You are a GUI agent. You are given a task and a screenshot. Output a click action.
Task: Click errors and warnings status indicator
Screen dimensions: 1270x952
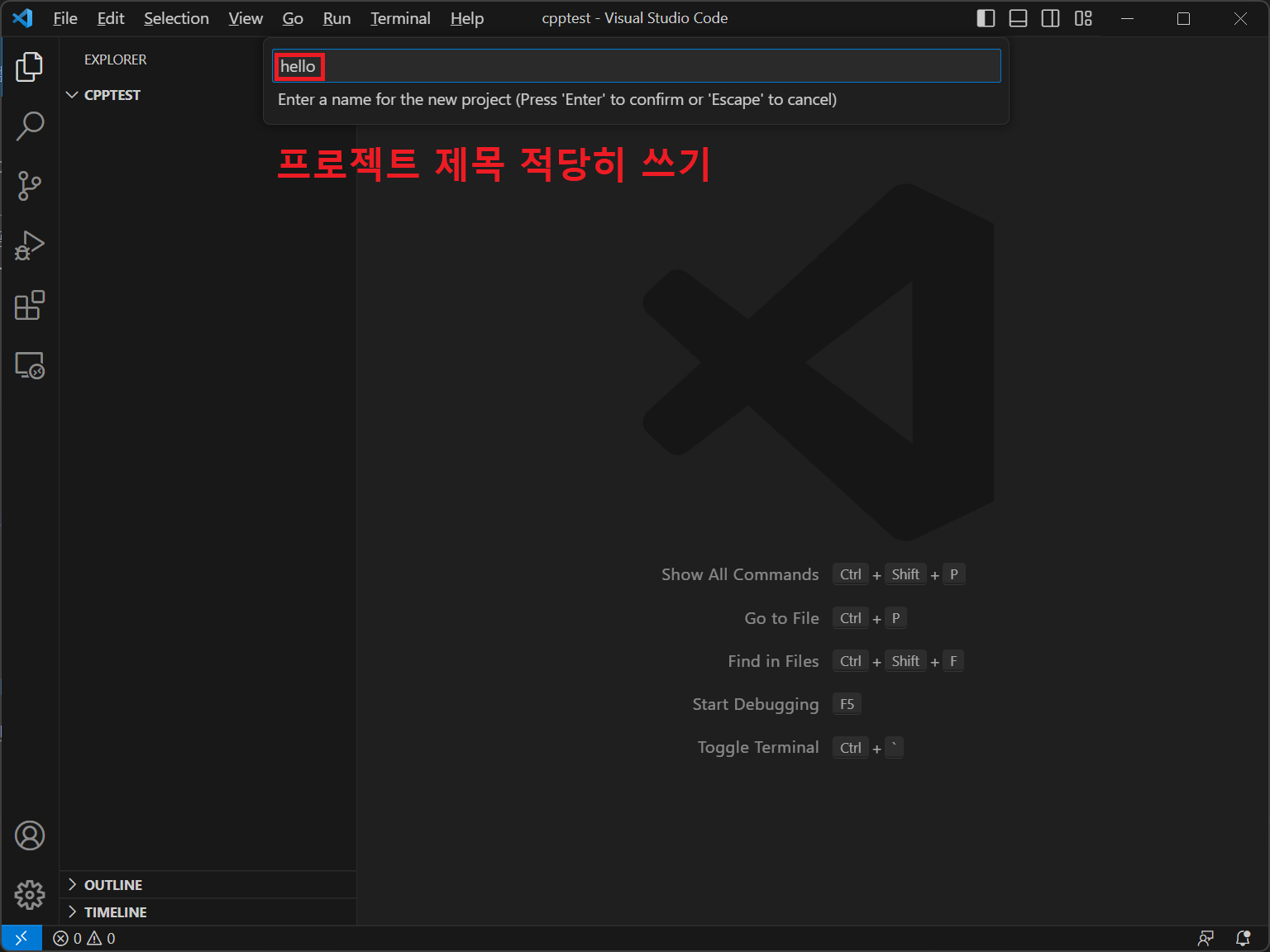pyautogui.click(x=84, y=938)
